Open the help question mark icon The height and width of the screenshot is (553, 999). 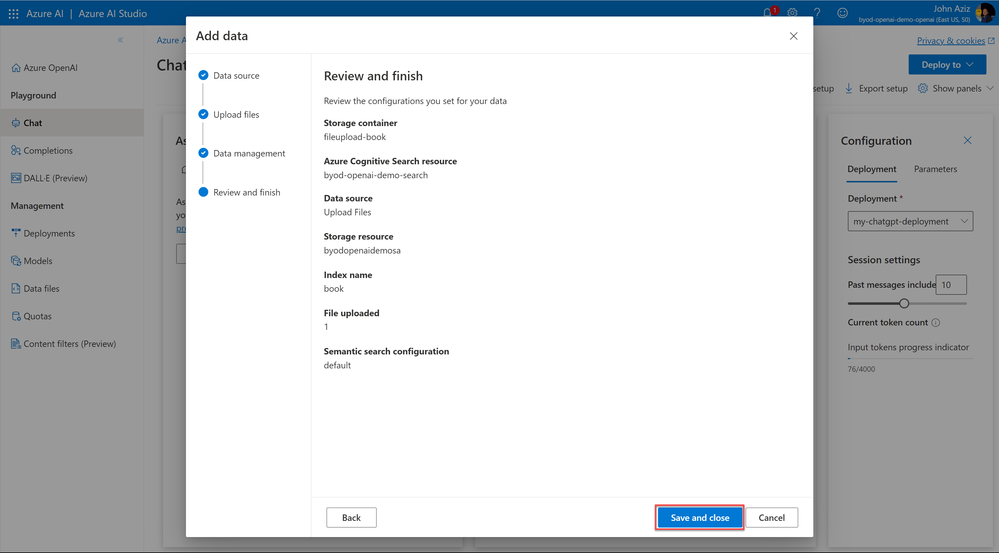[817, 13]
